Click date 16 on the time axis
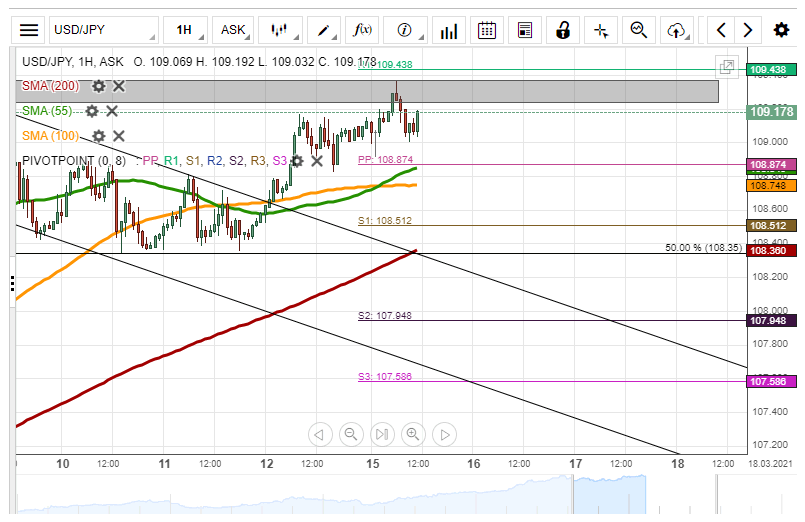This screenshot has height=522, width=805. 473,463
